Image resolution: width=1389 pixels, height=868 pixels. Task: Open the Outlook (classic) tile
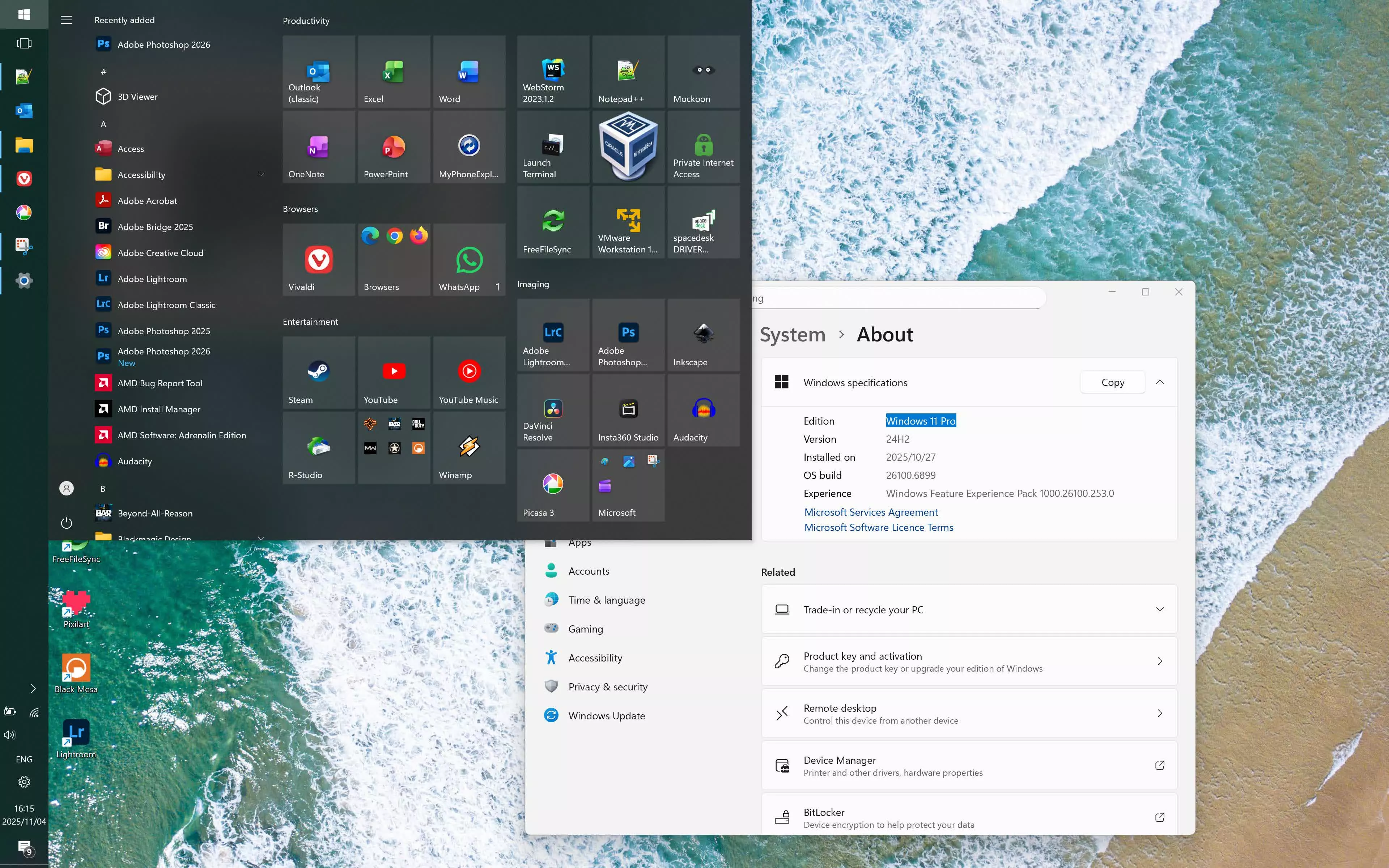319,72
